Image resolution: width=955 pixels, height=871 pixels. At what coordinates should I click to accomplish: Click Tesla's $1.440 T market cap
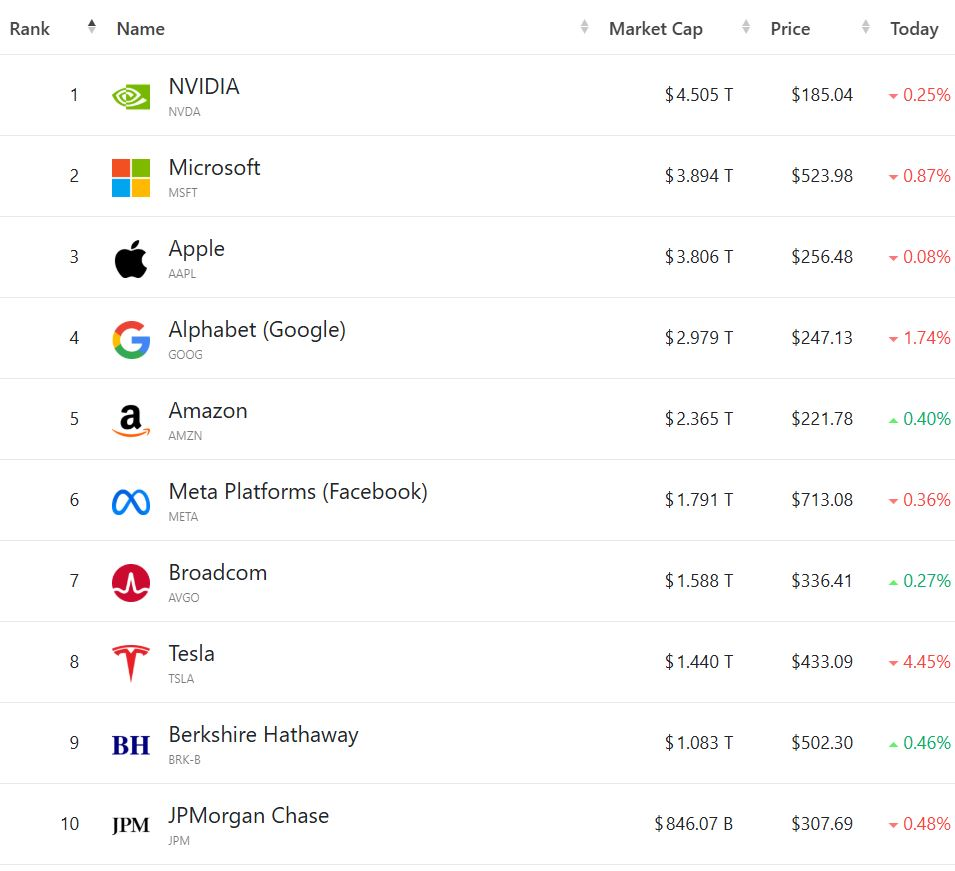tap(699, 662)
